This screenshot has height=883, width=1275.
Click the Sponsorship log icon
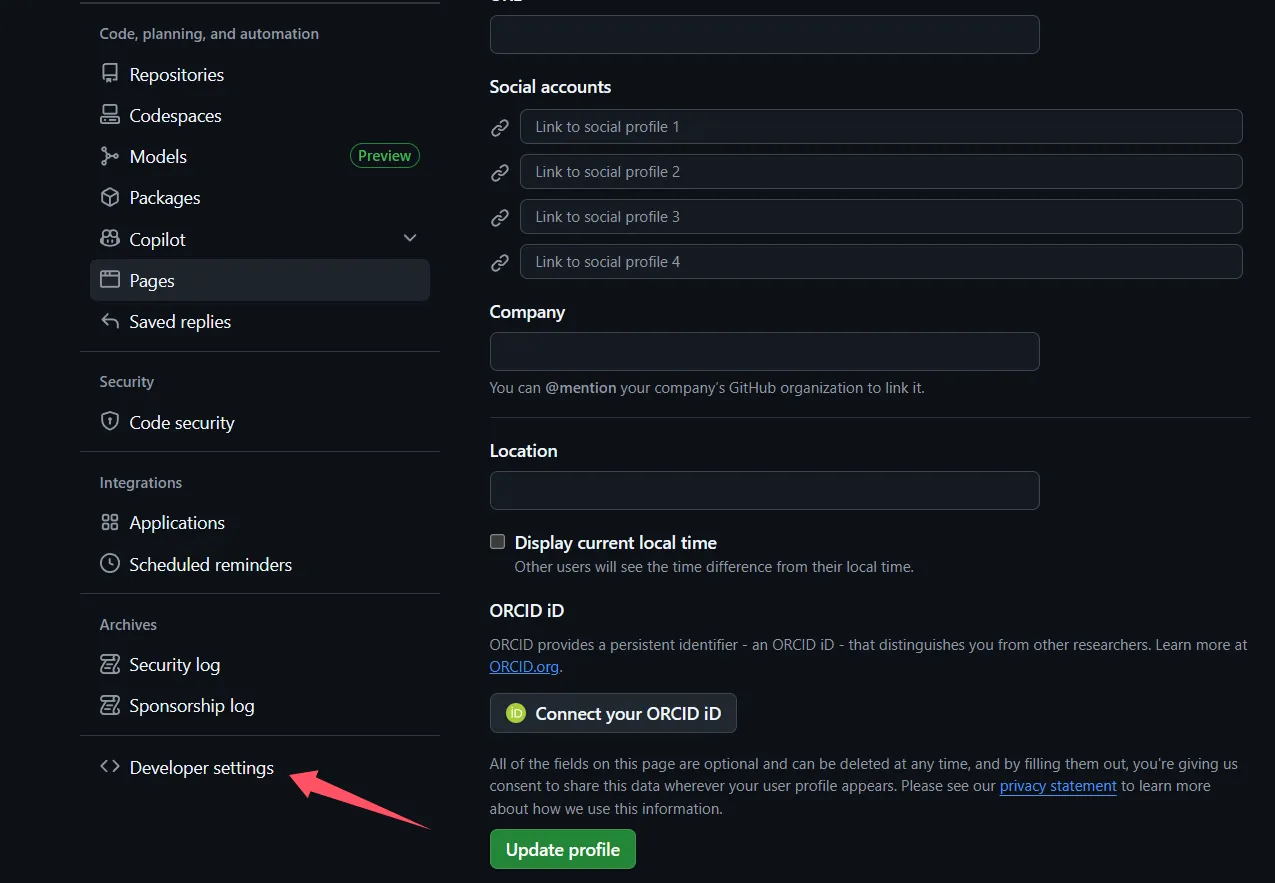[x=110, y=705]
